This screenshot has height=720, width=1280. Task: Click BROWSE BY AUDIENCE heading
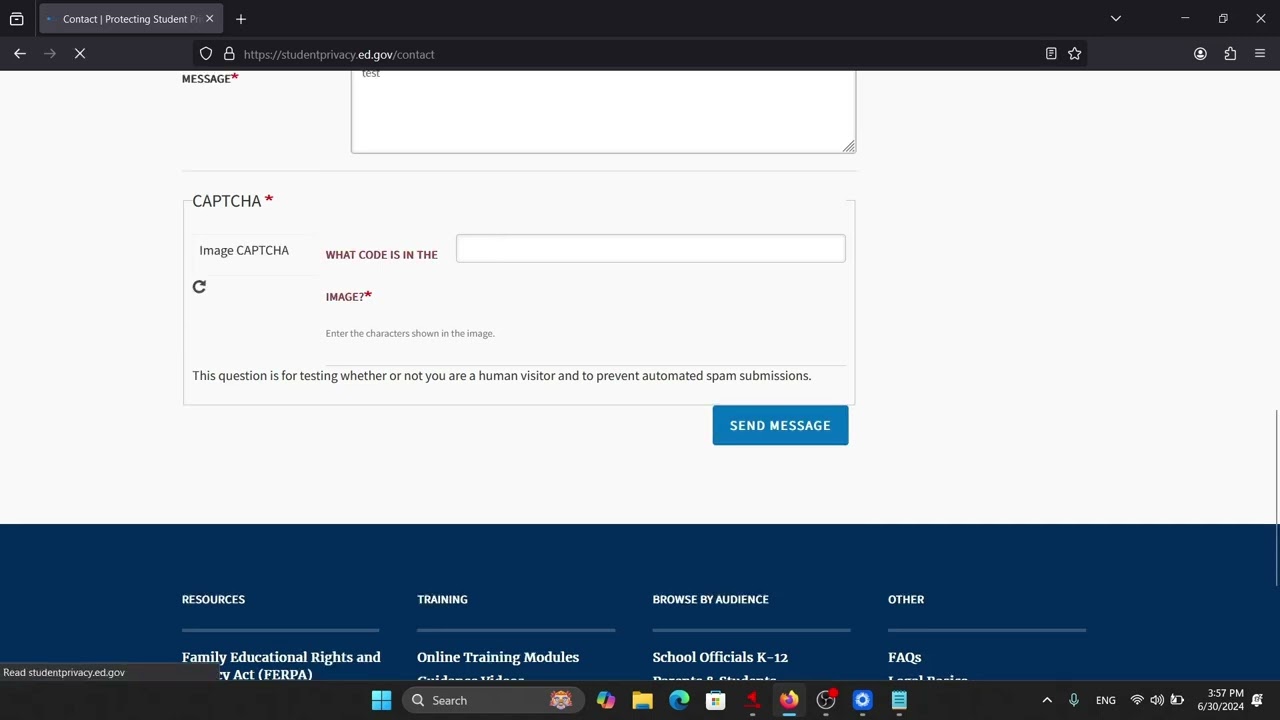710,599
